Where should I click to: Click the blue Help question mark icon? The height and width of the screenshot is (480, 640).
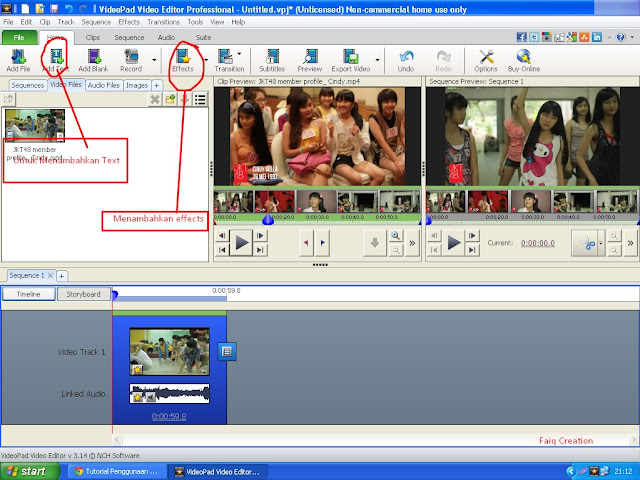[621, 37]
